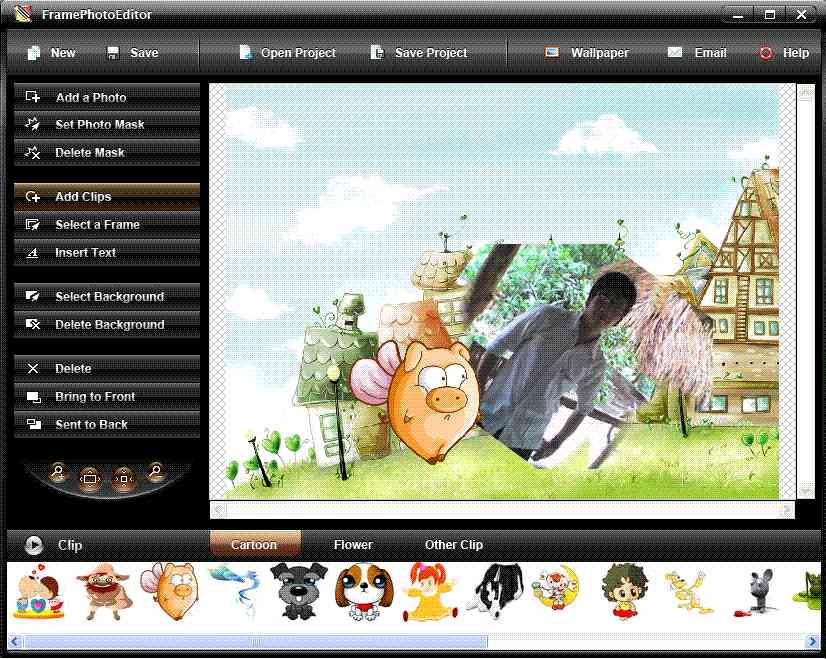This screenshot has height=659, width=826.
Task: Click the New document icon
Action: [34, 53]
